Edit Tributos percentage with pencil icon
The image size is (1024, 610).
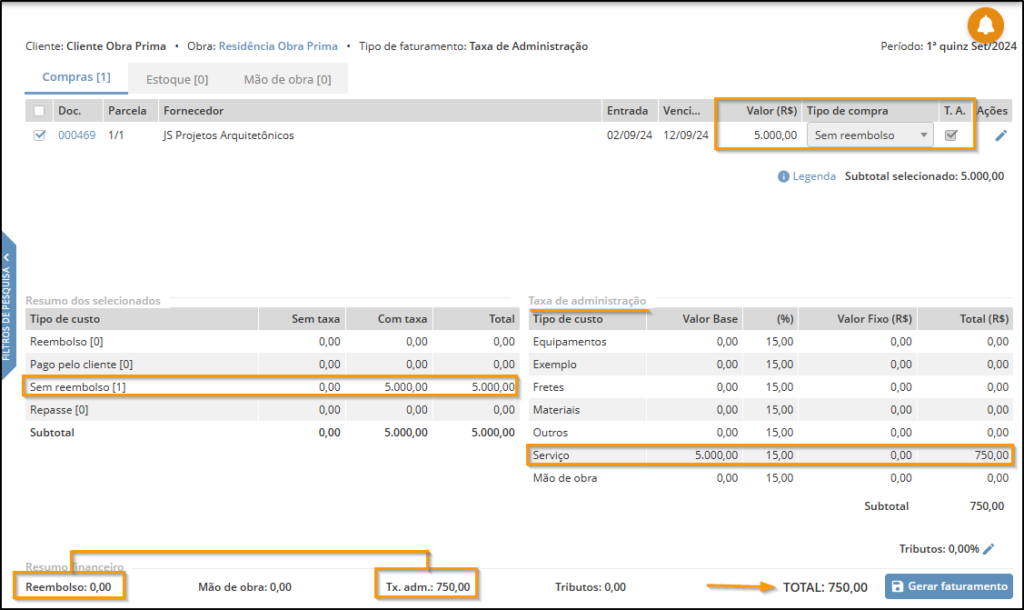coord(989,549)
